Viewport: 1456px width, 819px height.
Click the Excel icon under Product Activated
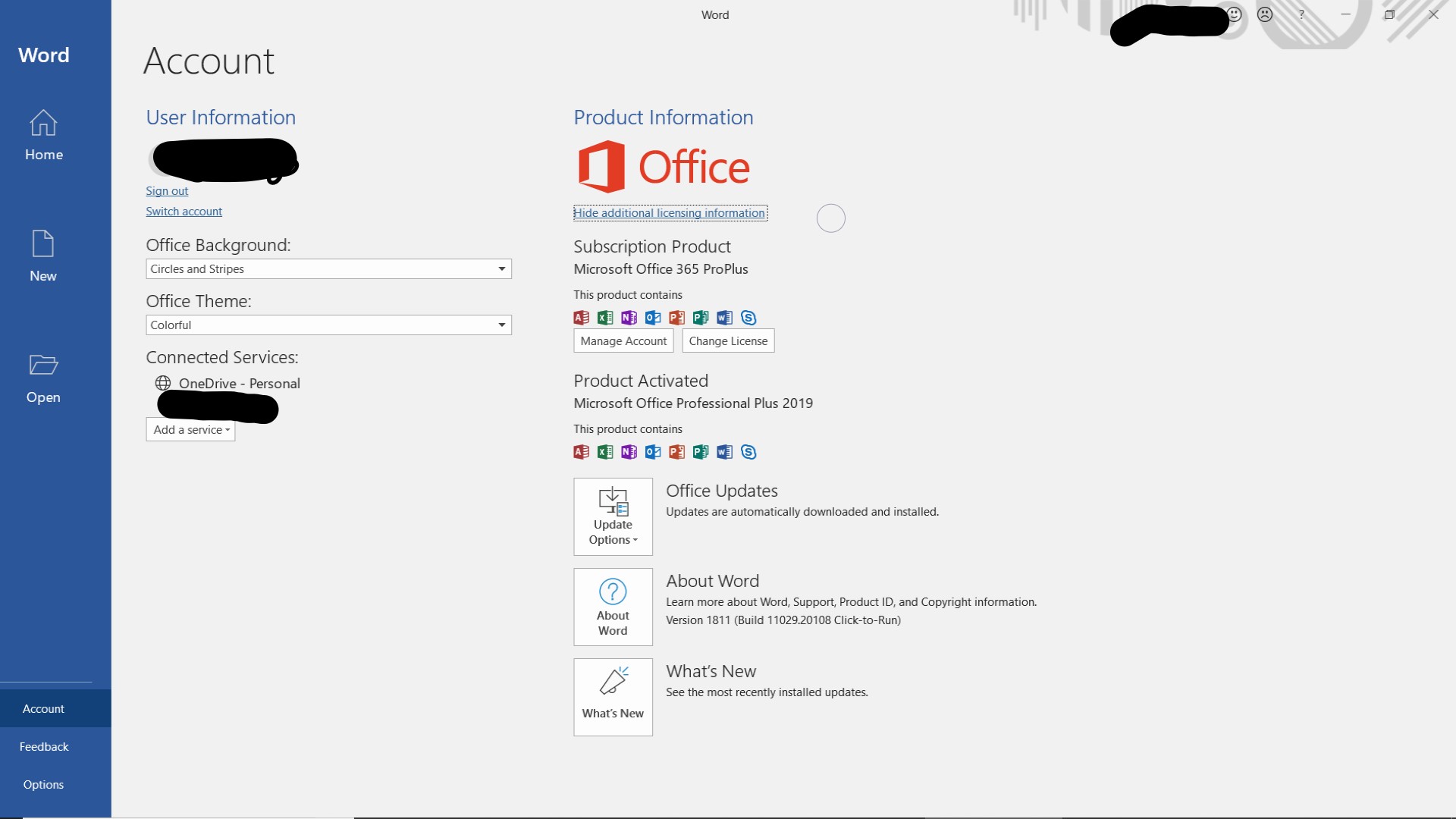tap(605, 452)
